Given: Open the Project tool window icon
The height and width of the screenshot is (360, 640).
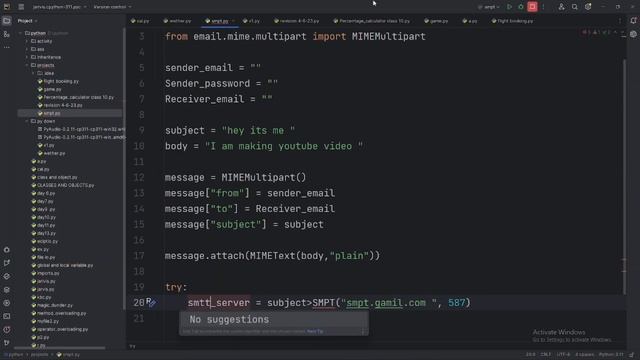Looking at the screenshot, I should point(7,20).
